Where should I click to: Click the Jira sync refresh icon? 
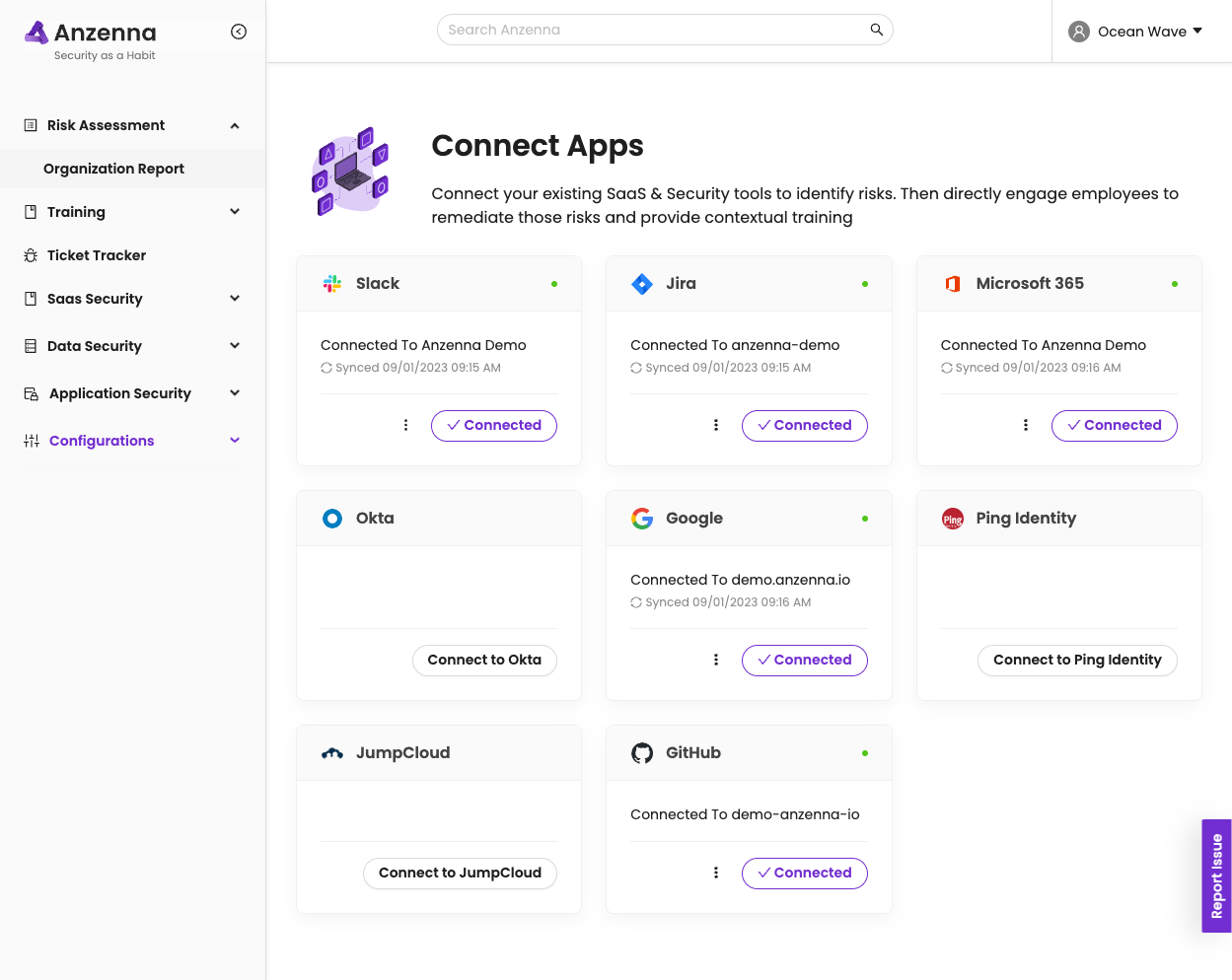tap(636, 368)
